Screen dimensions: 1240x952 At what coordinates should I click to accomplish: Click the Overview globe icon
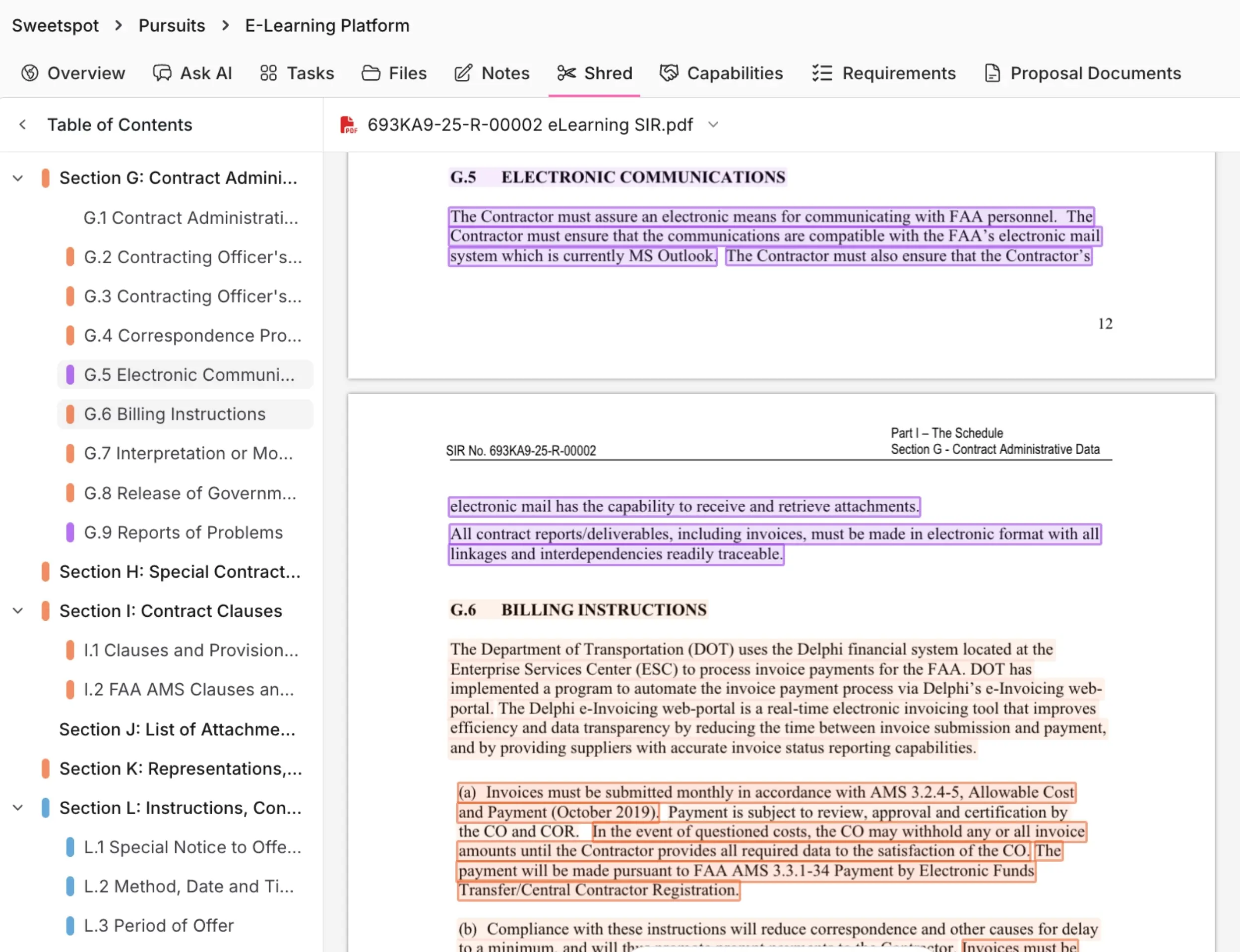pyautogui.click(x=29, y=73)
